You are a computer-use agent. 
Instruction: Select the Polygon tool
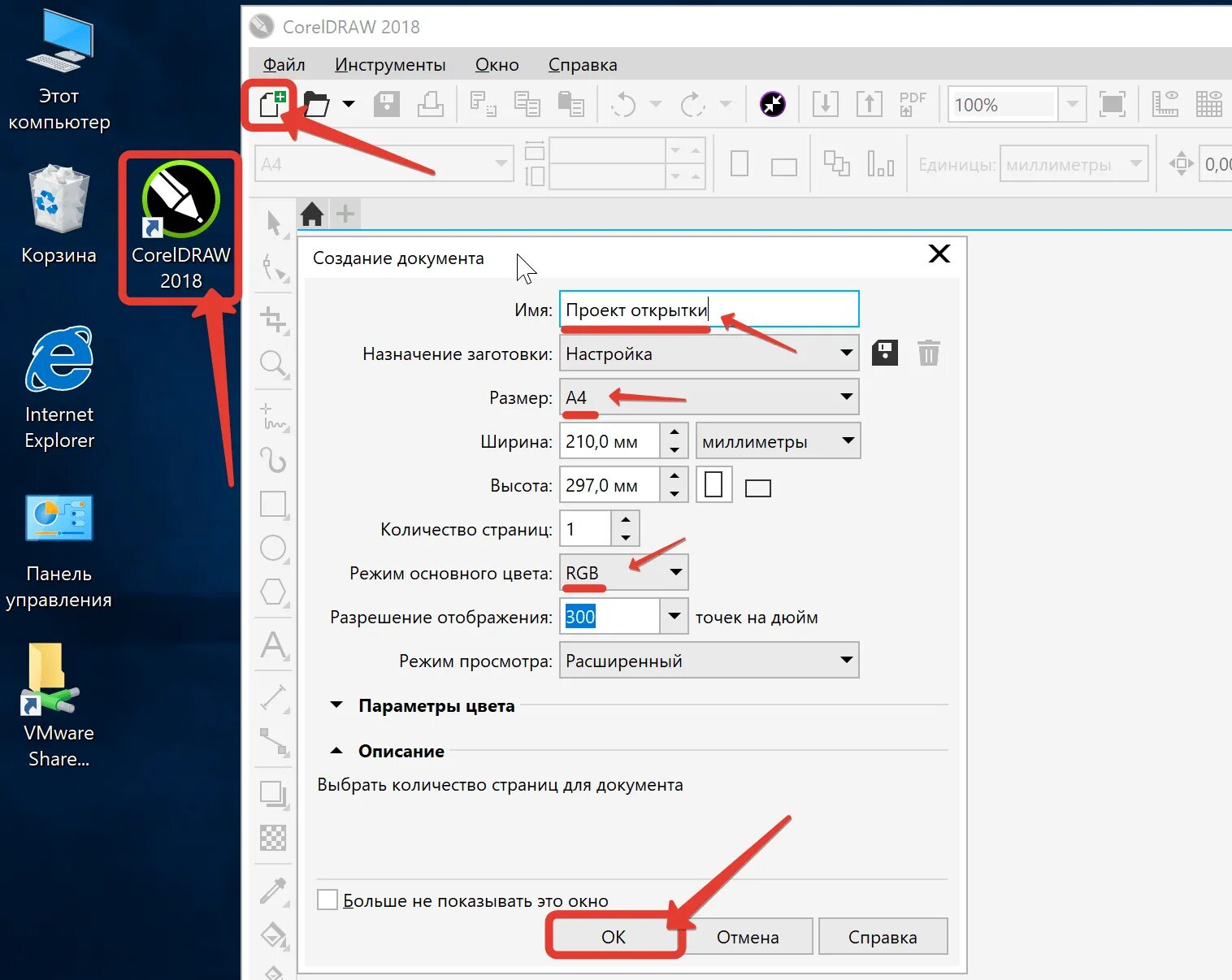[x=274, y=592]
